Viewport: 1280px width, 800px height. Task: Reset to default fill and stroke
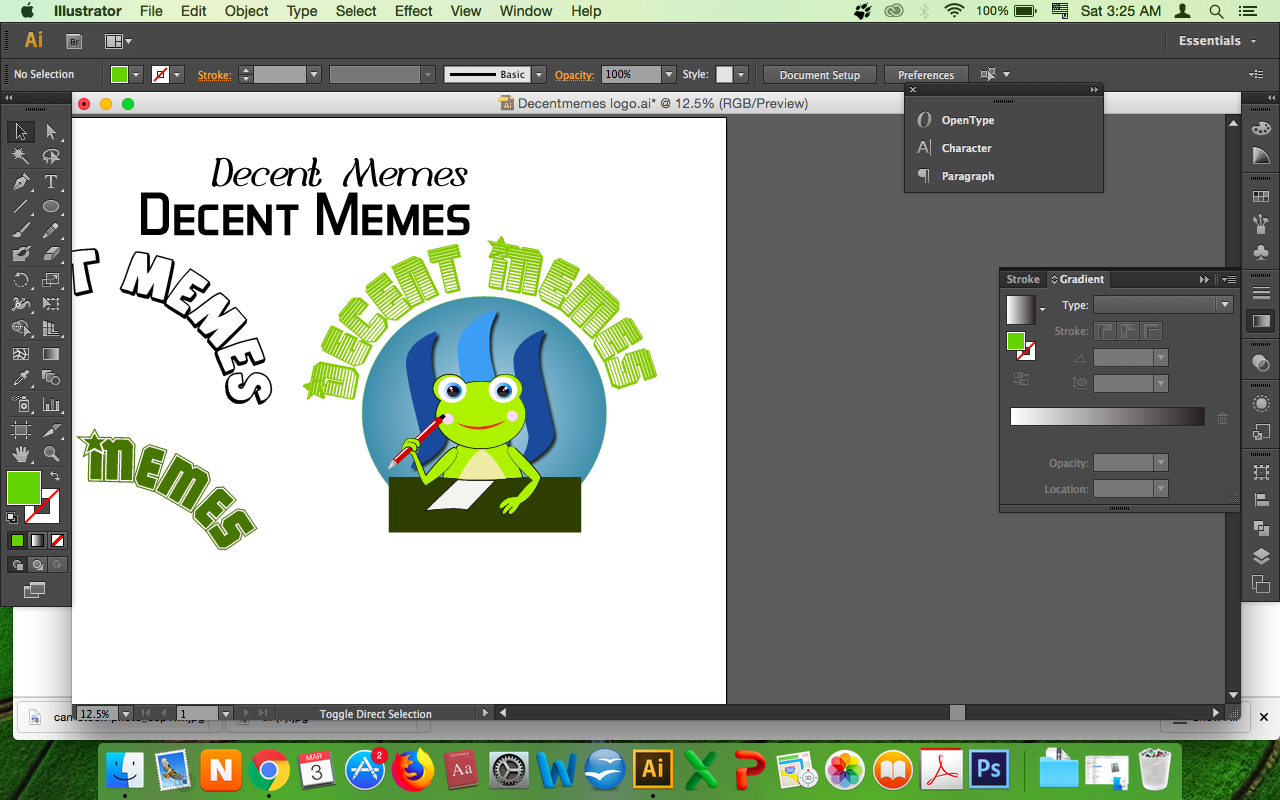tap(12, 518)
